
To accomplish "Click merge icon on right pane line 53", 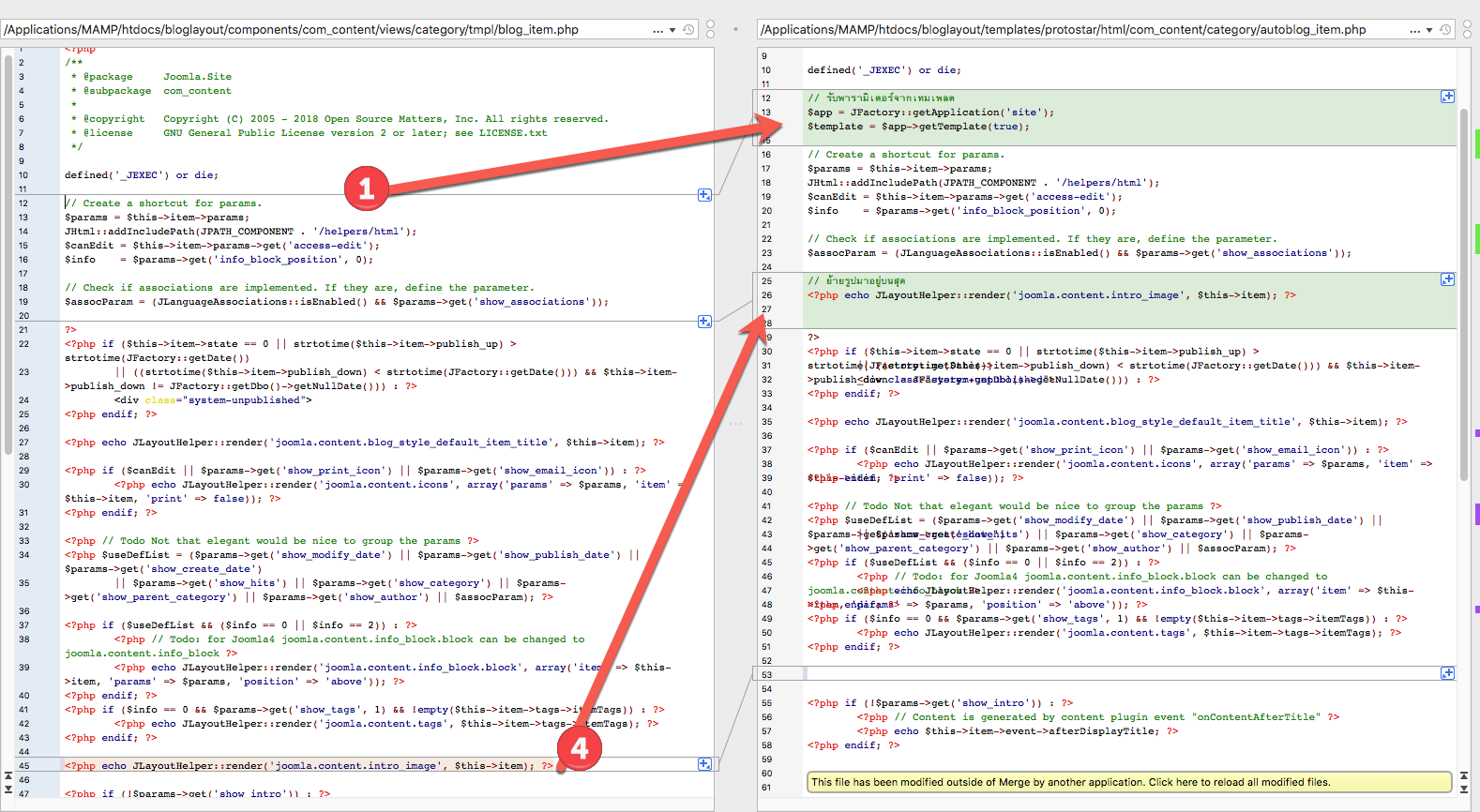I will (x=1448, y=673).
